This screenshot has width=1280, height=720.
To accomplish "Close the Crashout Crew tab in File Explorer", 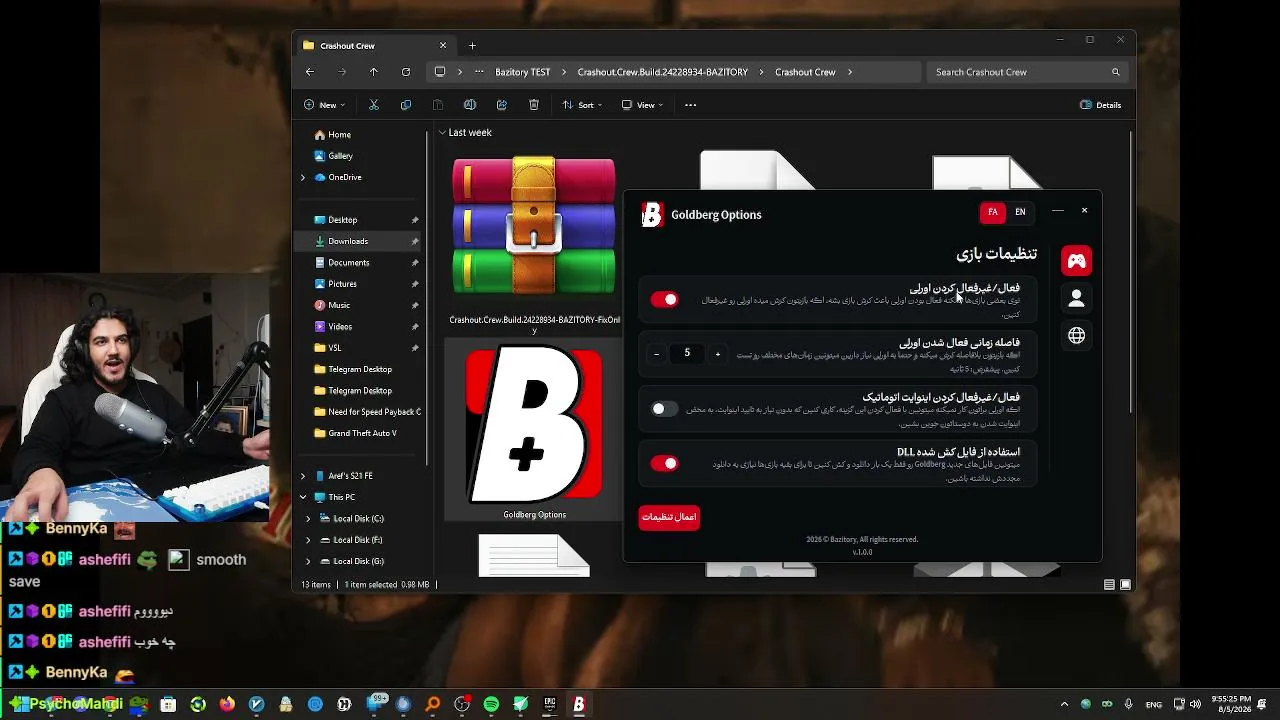I will pos(443,45).
